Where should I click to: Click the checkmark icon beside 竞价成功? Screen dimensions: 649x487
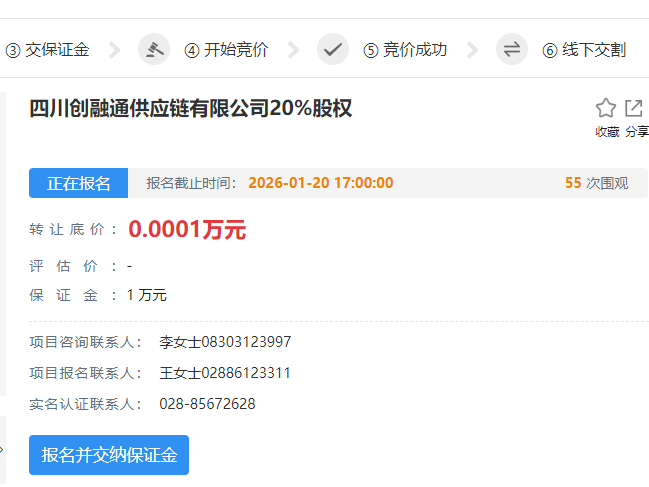332,49
